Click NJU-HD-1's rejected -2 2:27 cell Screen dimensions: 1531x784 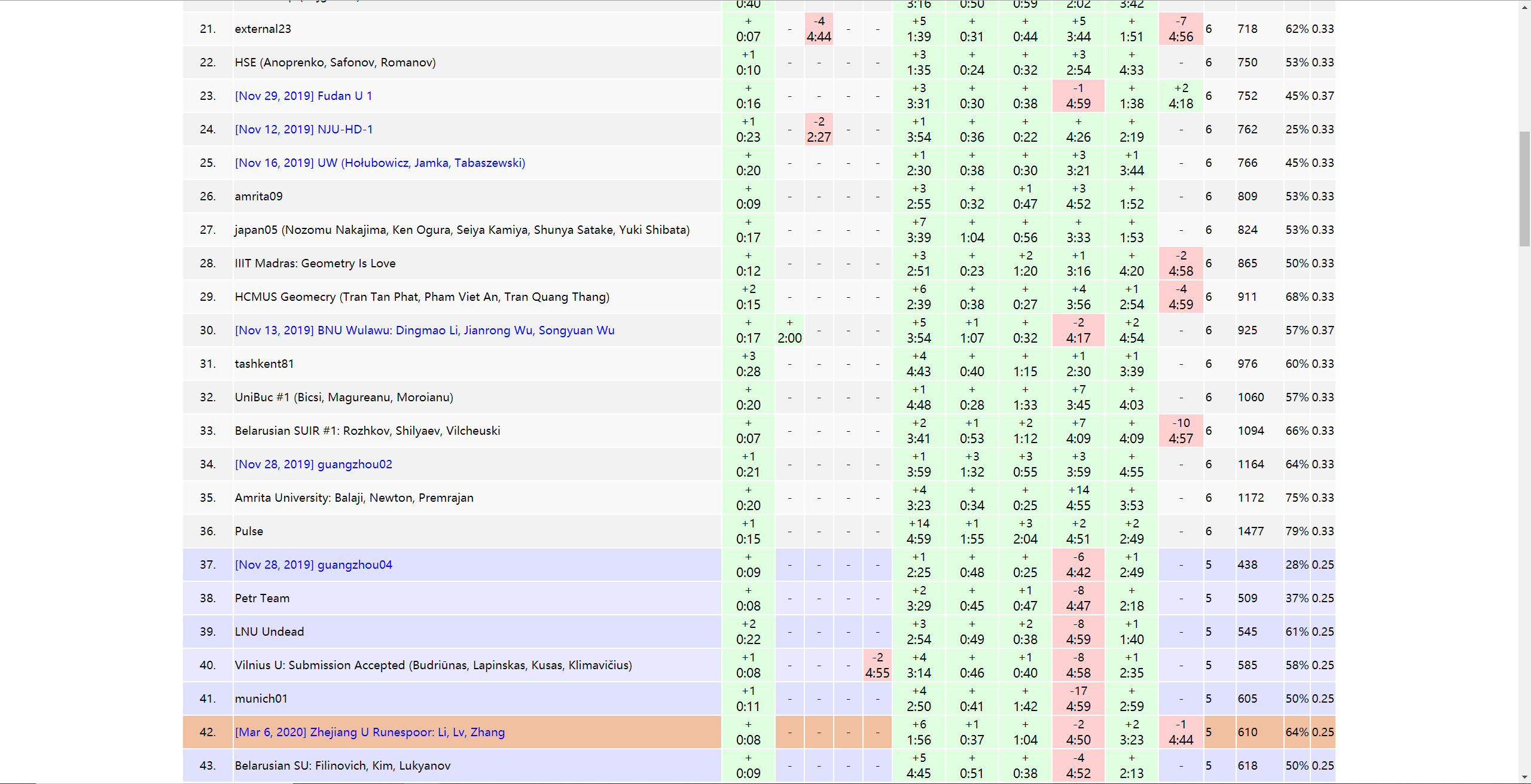(x=819, y=130)
